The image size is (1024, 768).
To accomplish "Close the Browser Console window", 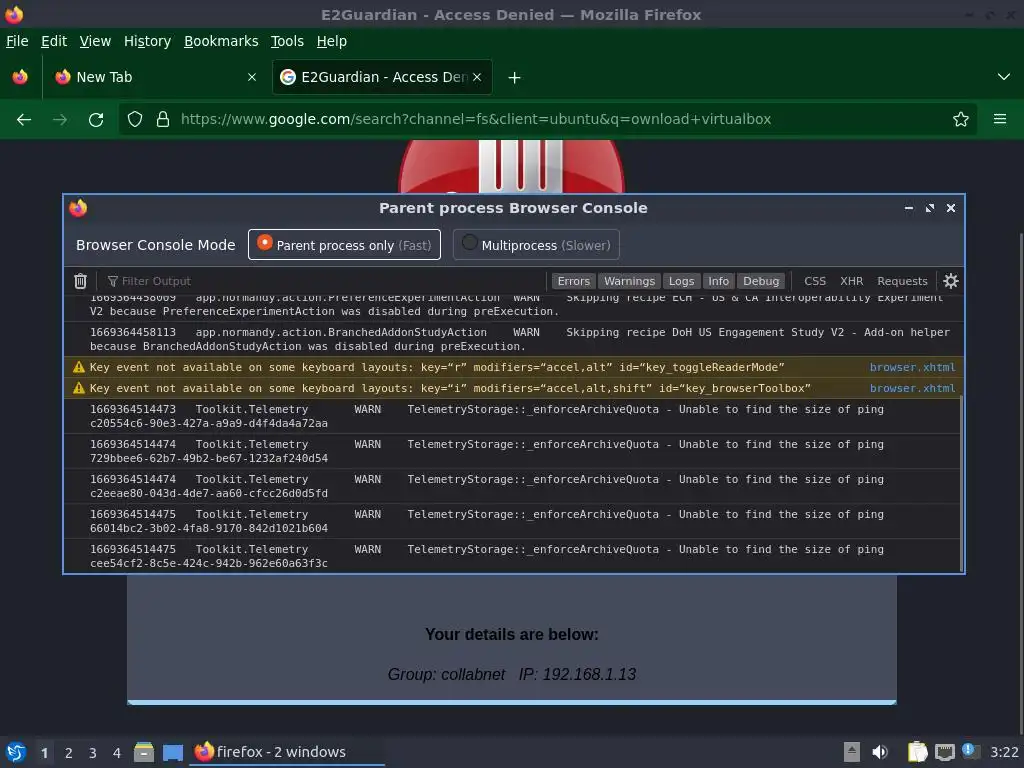I will click(951, 208).
